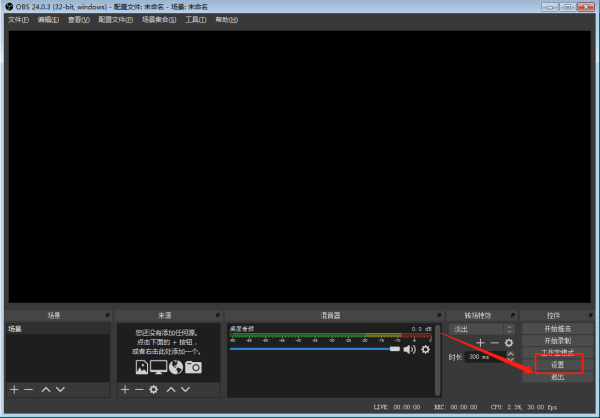Open the 工具(T) menu
600x418 pixels.
tap(196, 20)
